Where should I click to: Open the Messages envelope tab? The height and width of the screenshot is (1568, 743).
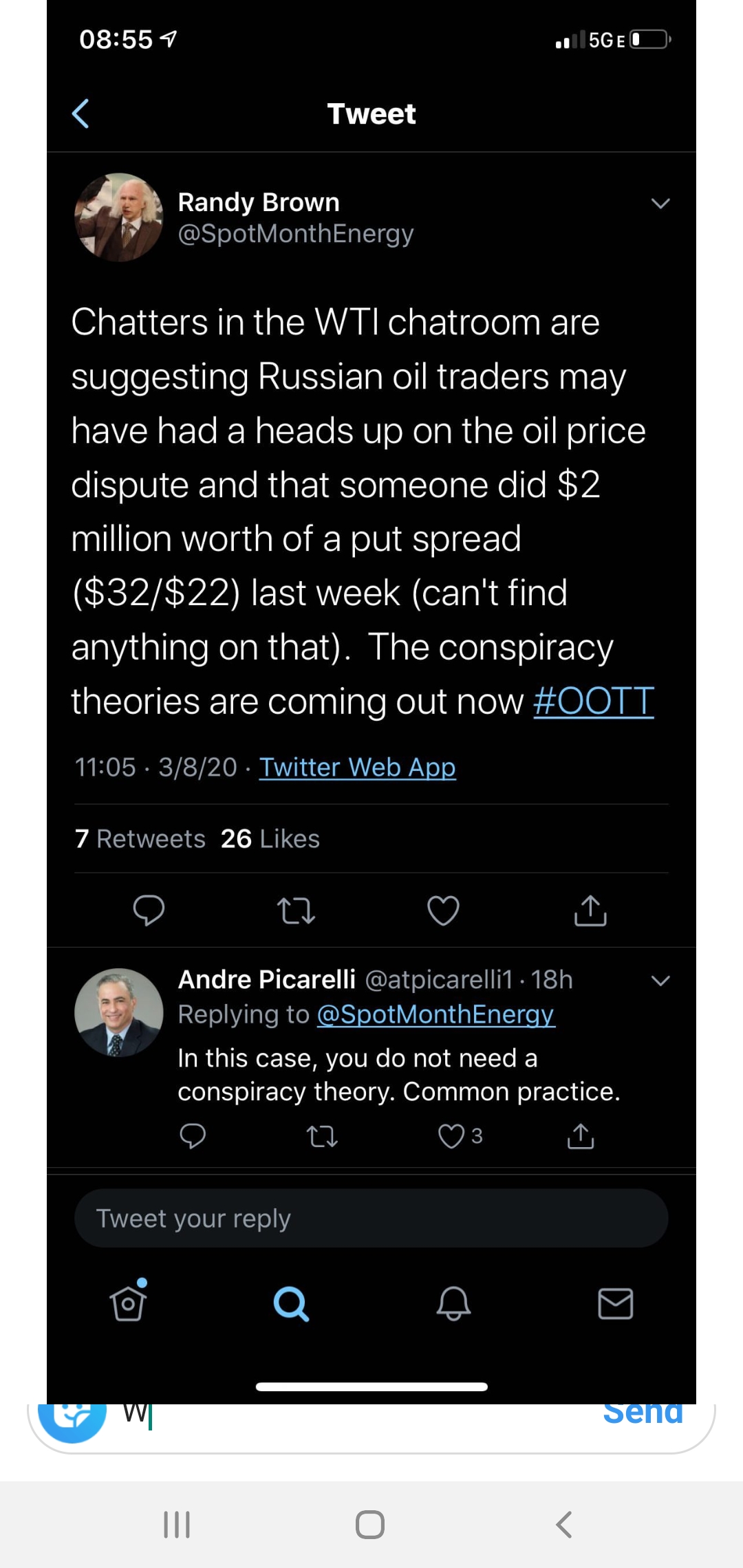(x=616, y=1303)
